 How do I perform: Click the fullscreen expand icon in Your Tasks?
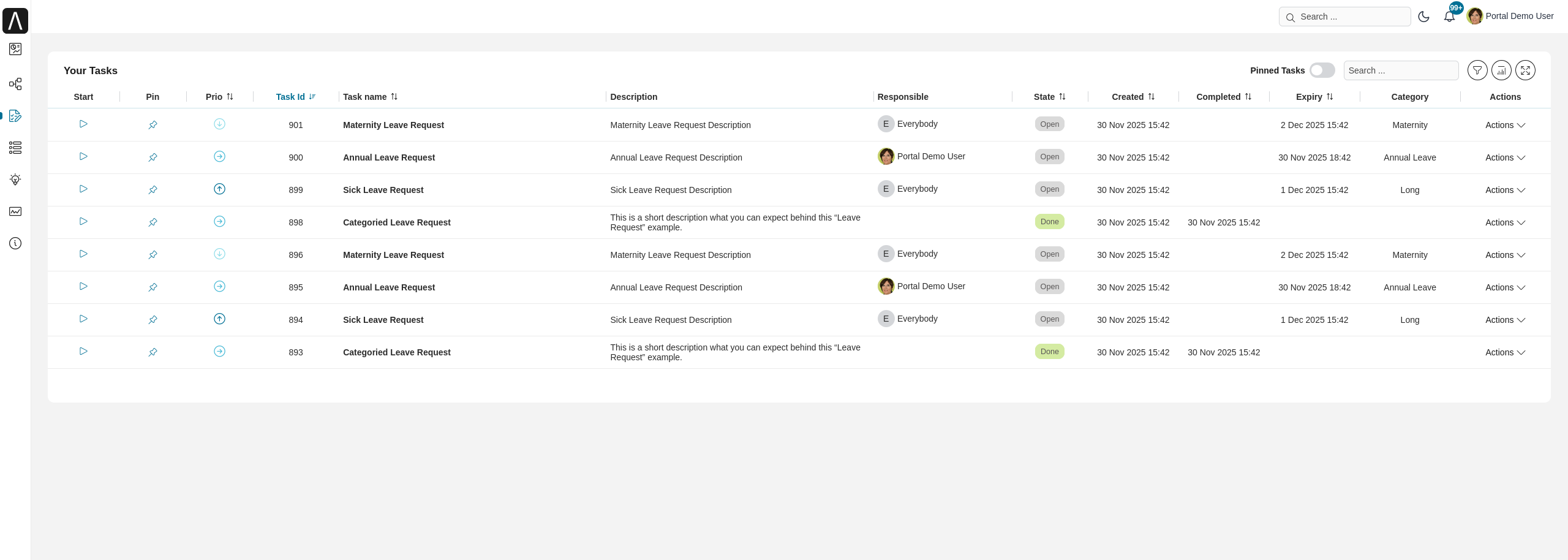tap(1525, 70)
